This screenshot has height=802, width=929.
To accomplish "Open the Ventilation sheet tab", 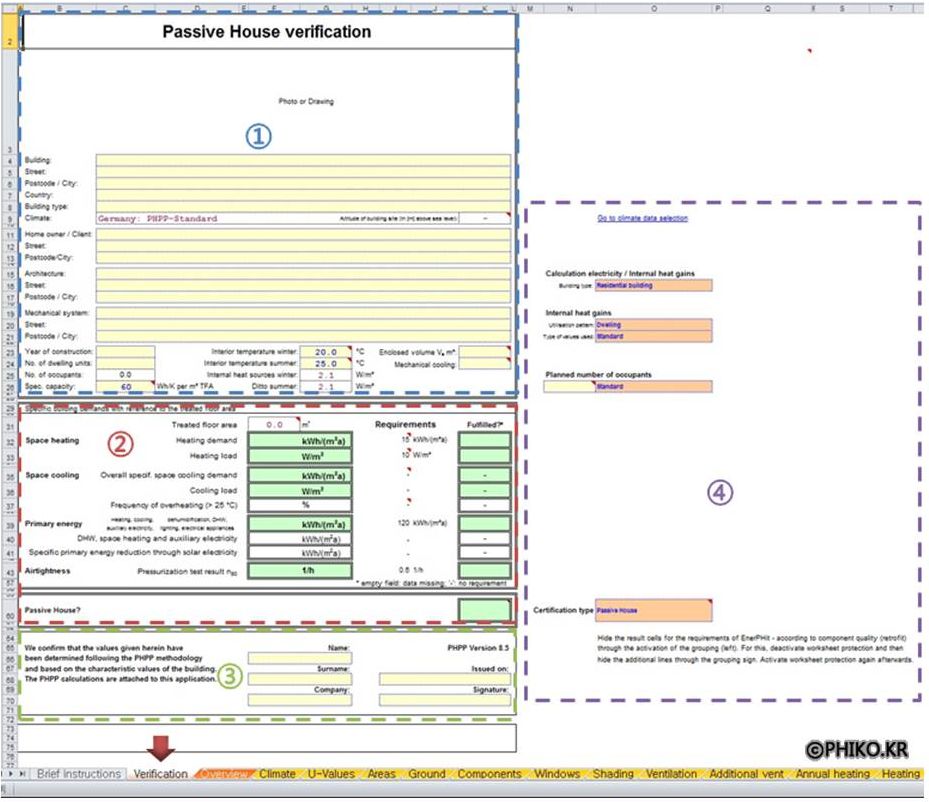I will pyautogui.click(x=671, y=774).
